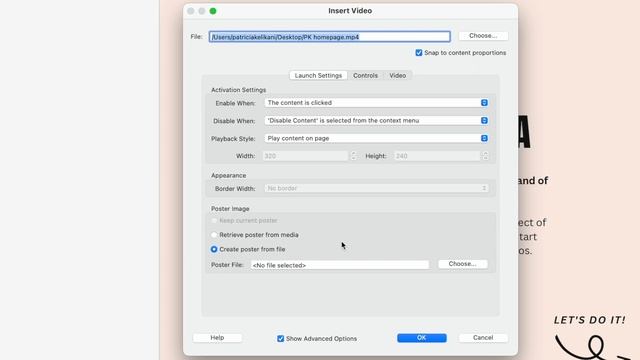The height and width of the screenshot is (360, 640).
Task: Open the Controls tab
Action: pyautogui.click(x=365, y=76)
